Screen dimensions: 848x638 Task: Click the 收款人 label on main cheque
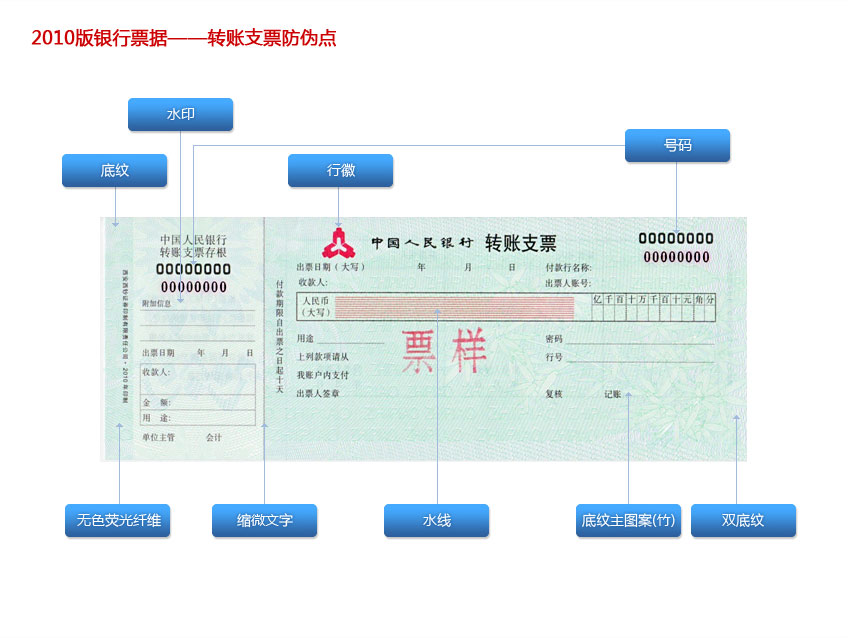coord(313,282)
